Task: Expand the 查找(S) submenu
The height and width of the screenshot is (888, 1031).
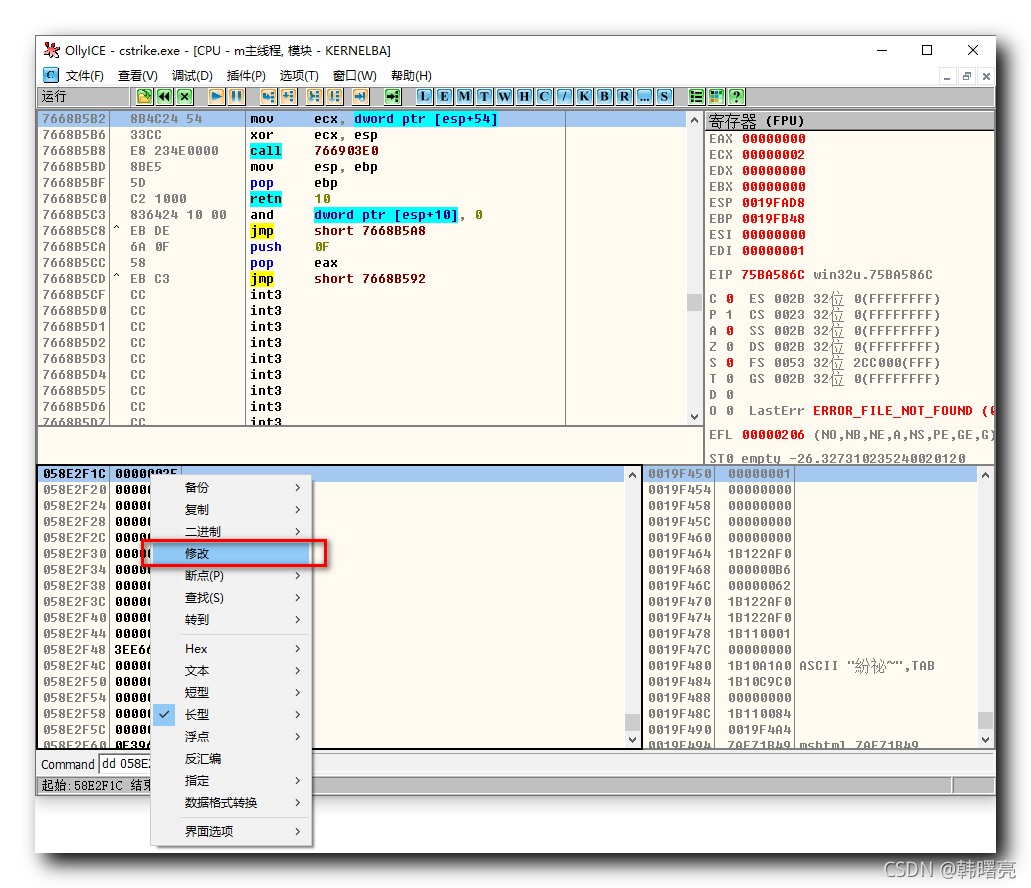Action: (x=231, y=597)
